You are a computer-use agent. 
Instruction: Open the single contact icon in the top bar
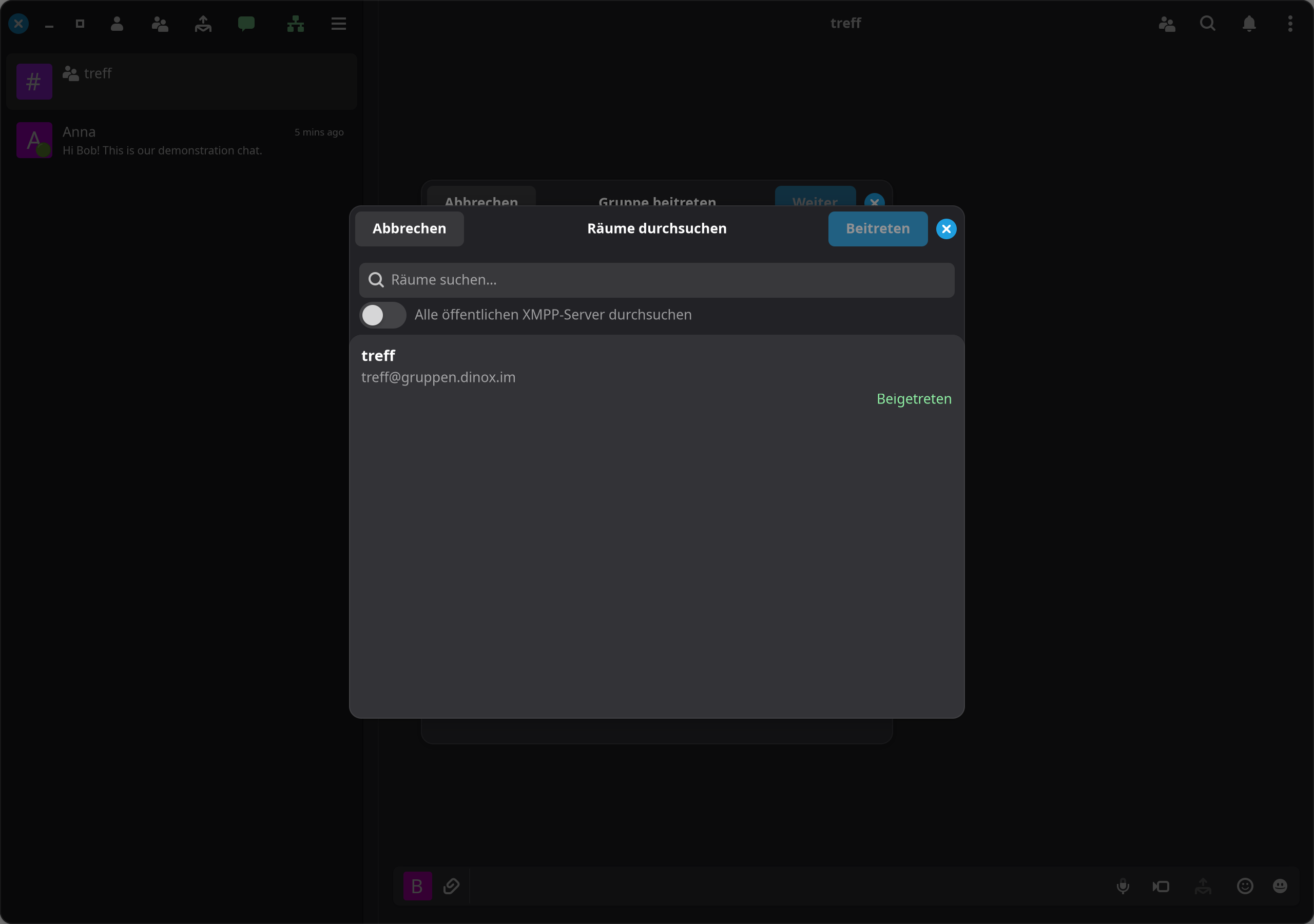(x=117, y=24)
